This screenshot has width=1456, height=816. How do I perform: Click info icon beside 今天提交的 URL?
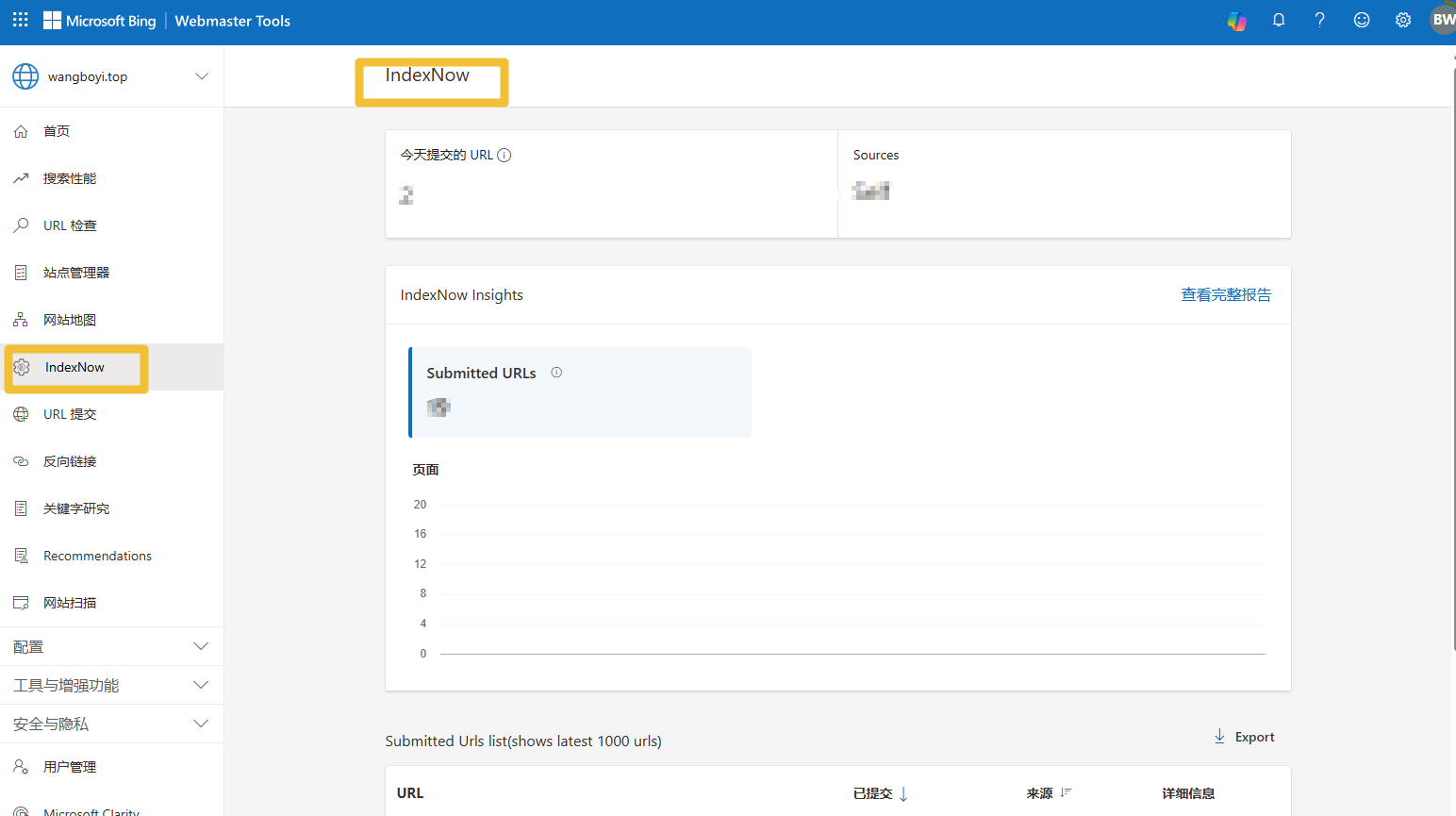tap(505, 156)
